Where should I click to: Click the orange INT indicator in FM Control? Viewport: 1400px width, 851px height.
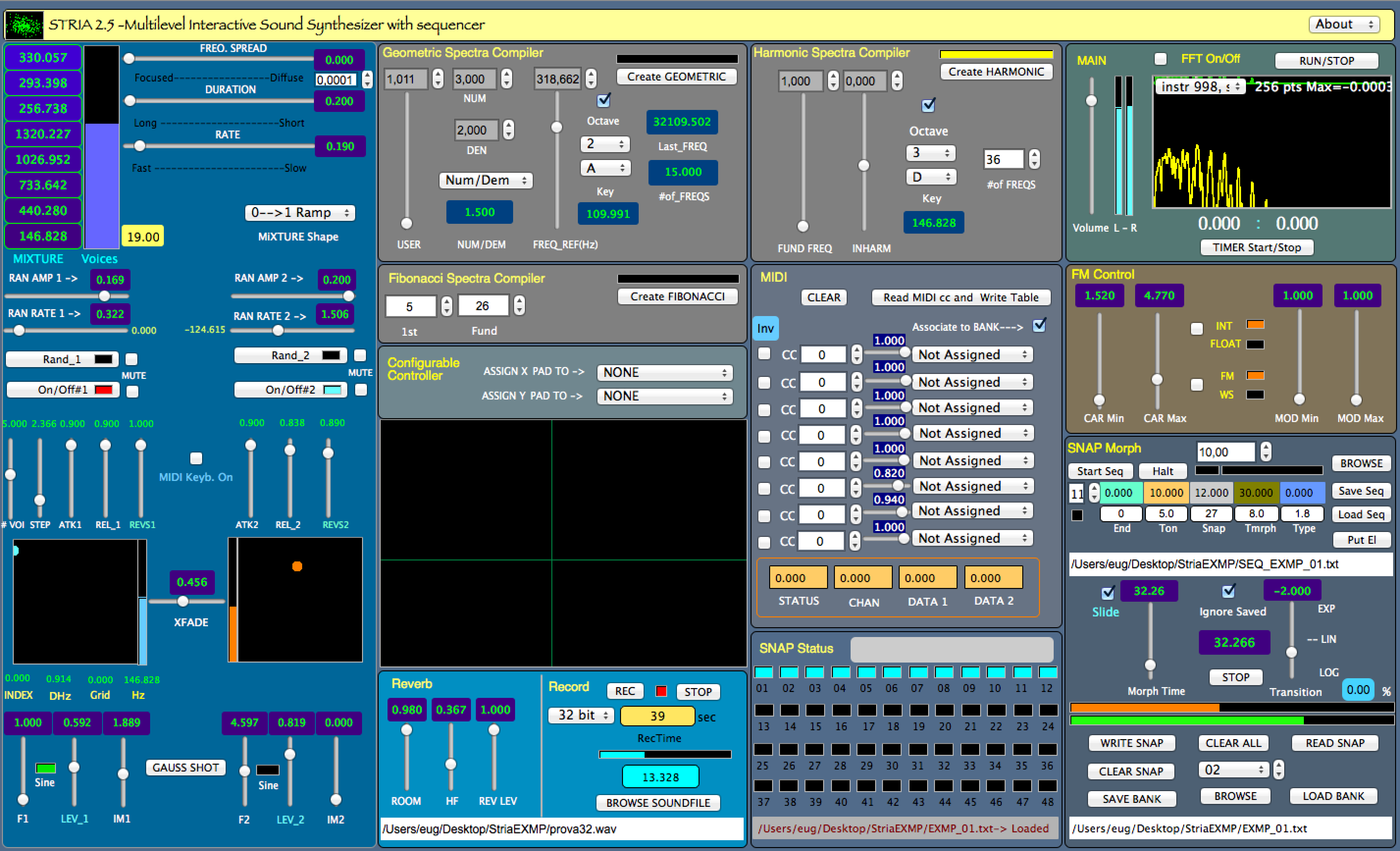click(x=1255, y=324)
